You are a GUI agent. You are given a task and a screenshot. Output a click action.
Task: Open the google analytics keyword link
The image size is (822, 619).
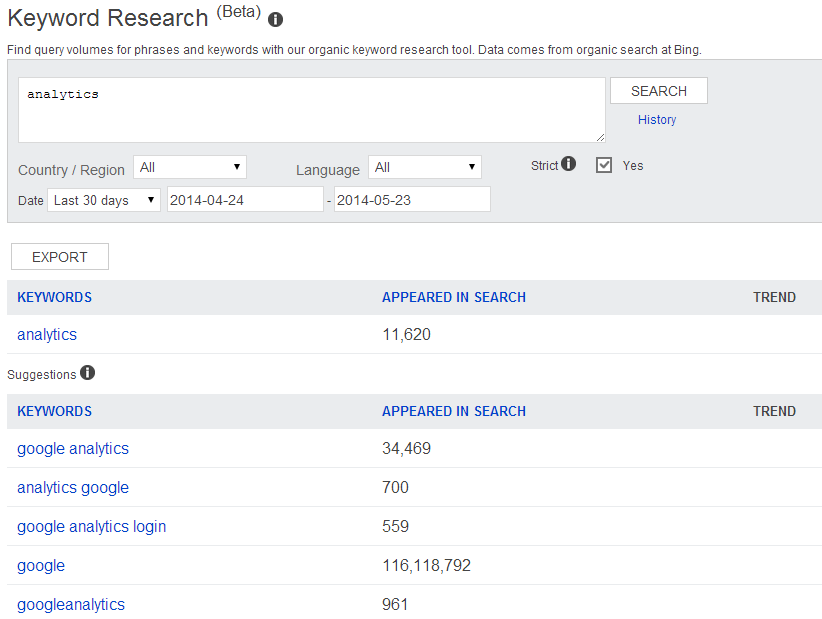click(x=73, y=449)
